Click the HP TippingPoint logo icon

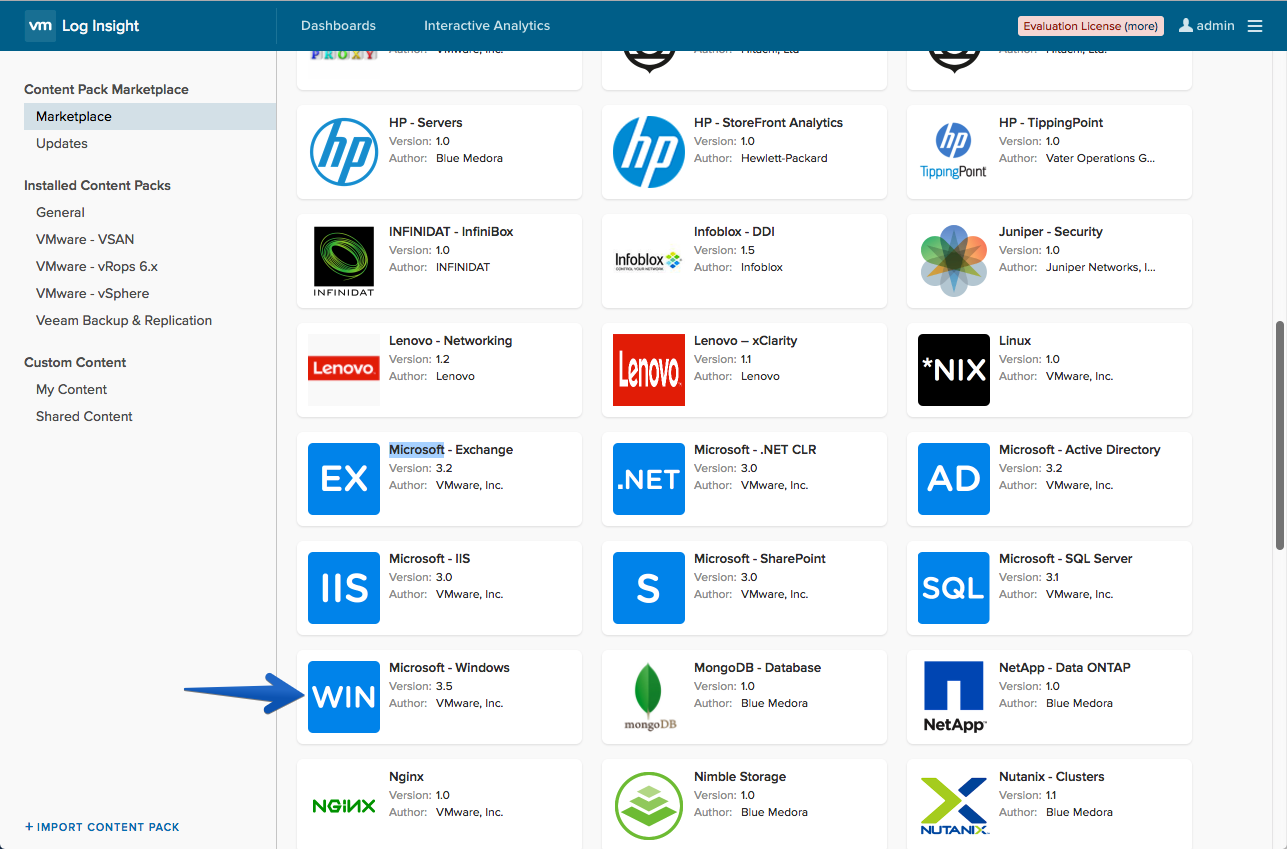tap(953, 152)
